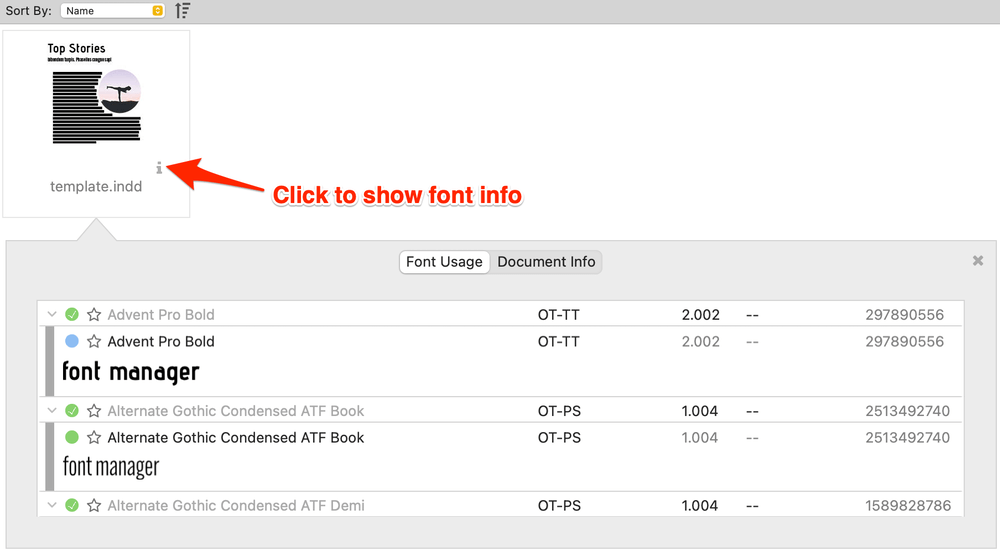Click green check of Advent Pro Bold group
This screenshot has width=1000, height=551.
72,314
